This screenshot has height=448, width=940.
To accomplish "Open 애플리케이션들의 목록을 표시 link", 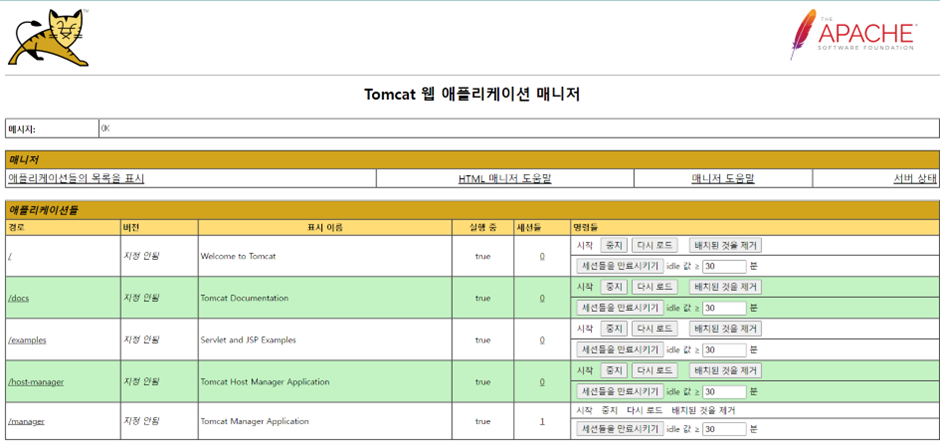I will pyautogui.click(x=76, y=178).
